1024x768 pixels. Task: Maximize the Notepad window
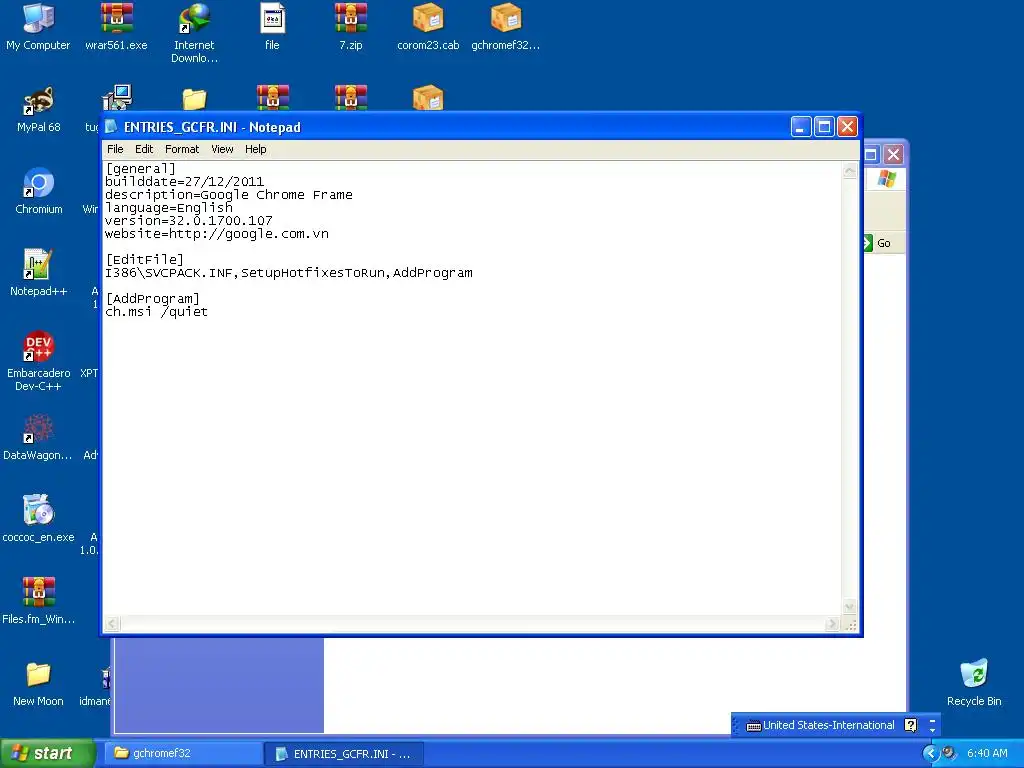824,127
